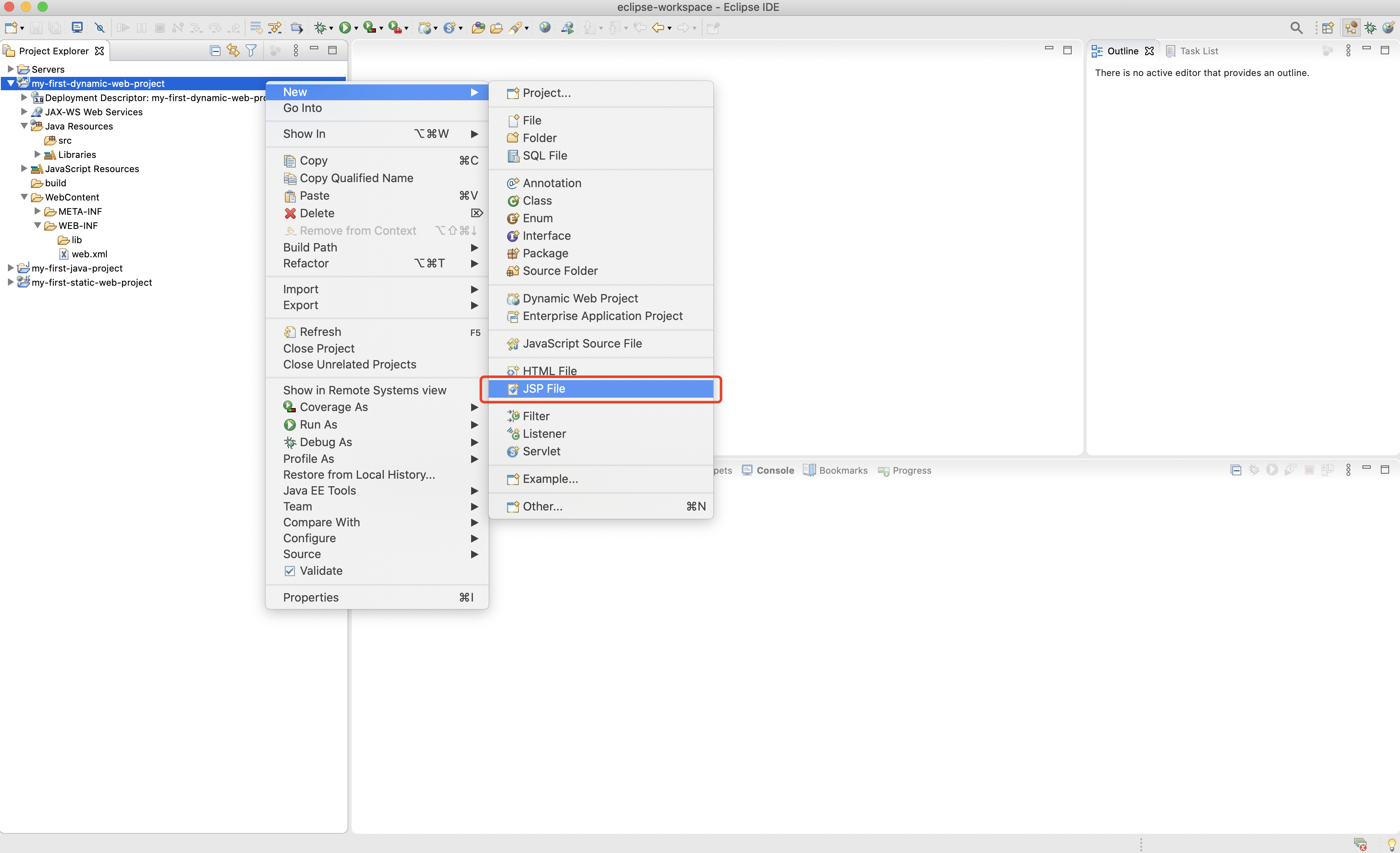Expand the JavaScript Resources node
The height and width of the screenshot is (853, 1400).
[24, 168]
